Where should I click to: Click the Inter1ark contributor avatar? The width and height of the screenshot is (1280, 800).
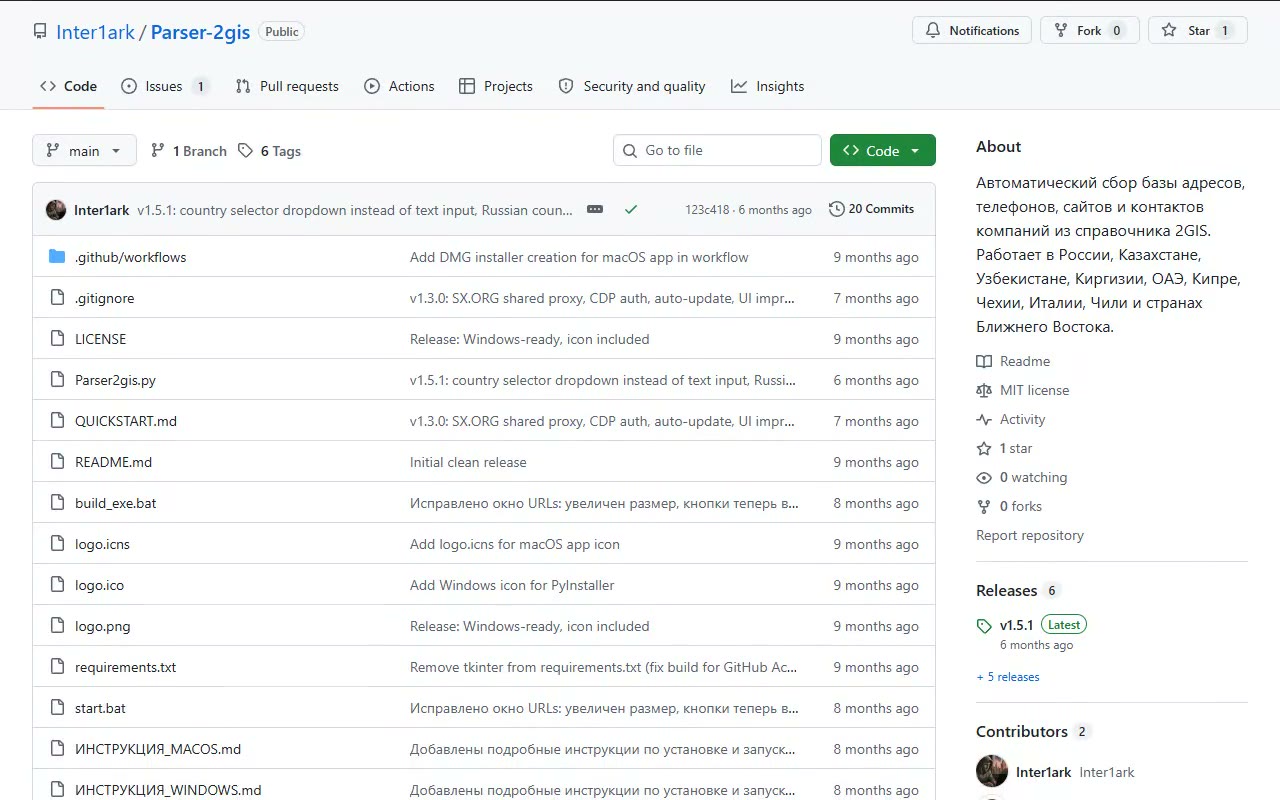point(992,771)
